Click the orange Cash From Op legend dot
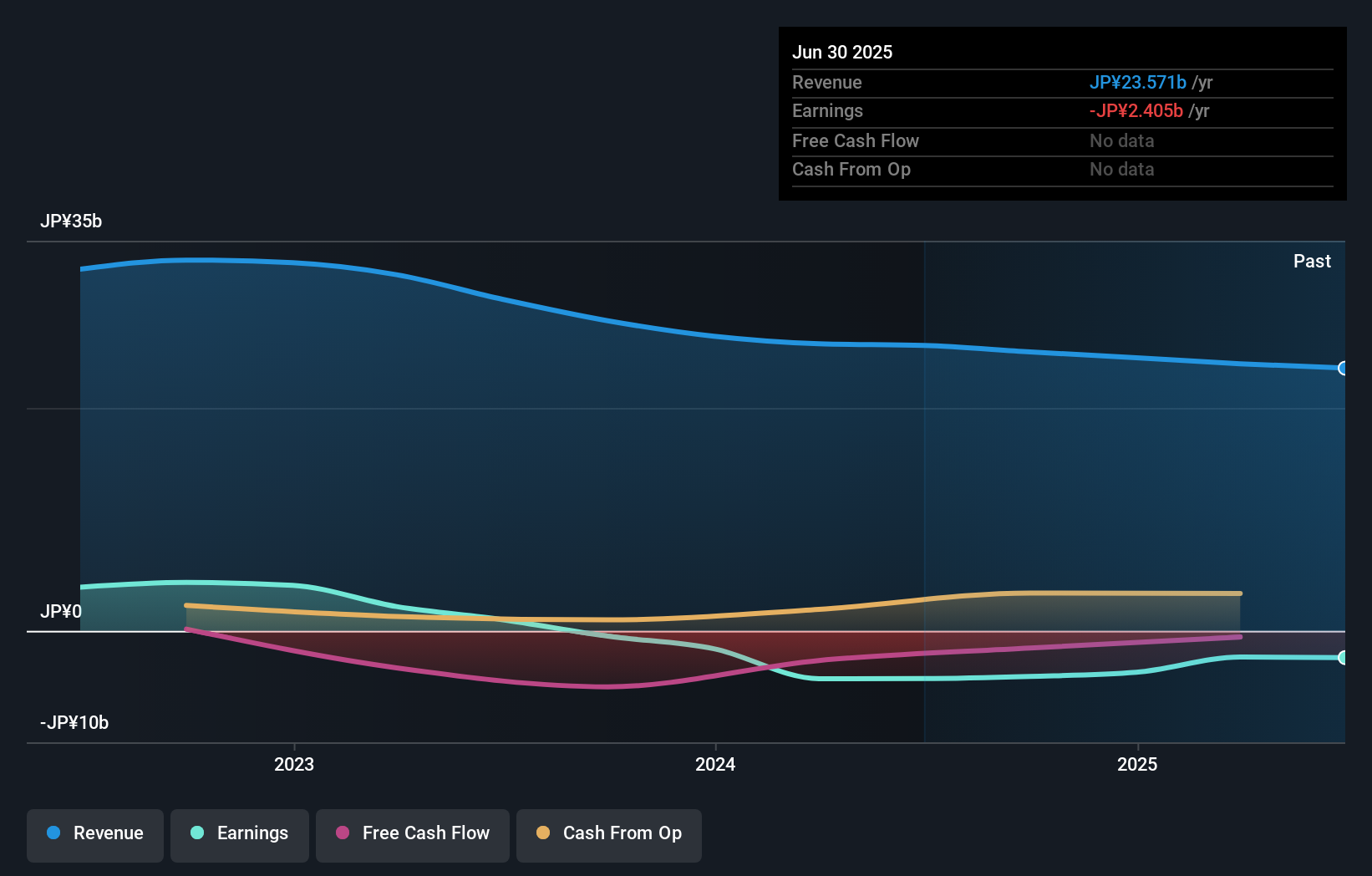 coord(543,833)
